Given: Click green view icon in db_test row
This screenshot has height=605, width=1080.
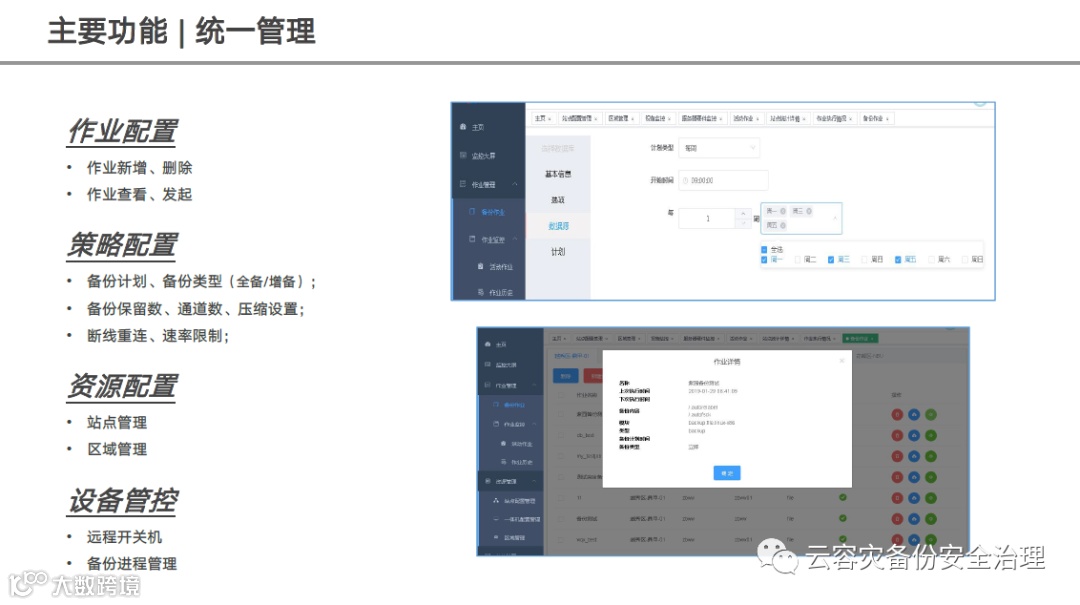Looking at the screenshot, I should [931, 435].
